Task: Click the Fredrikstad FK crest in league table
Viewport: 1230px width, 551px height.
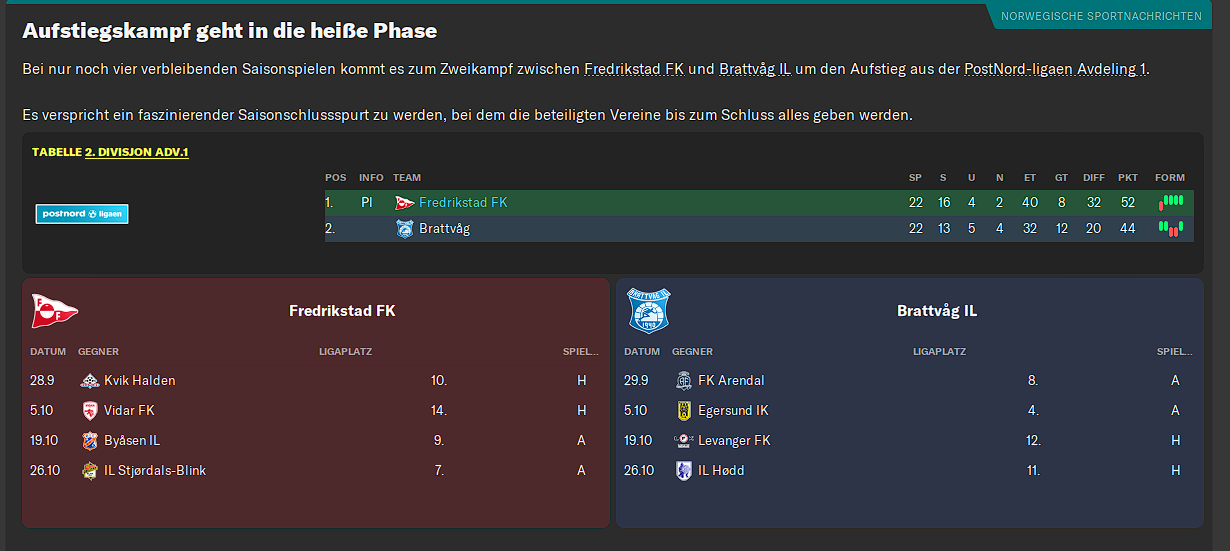Action: point(404,203)
